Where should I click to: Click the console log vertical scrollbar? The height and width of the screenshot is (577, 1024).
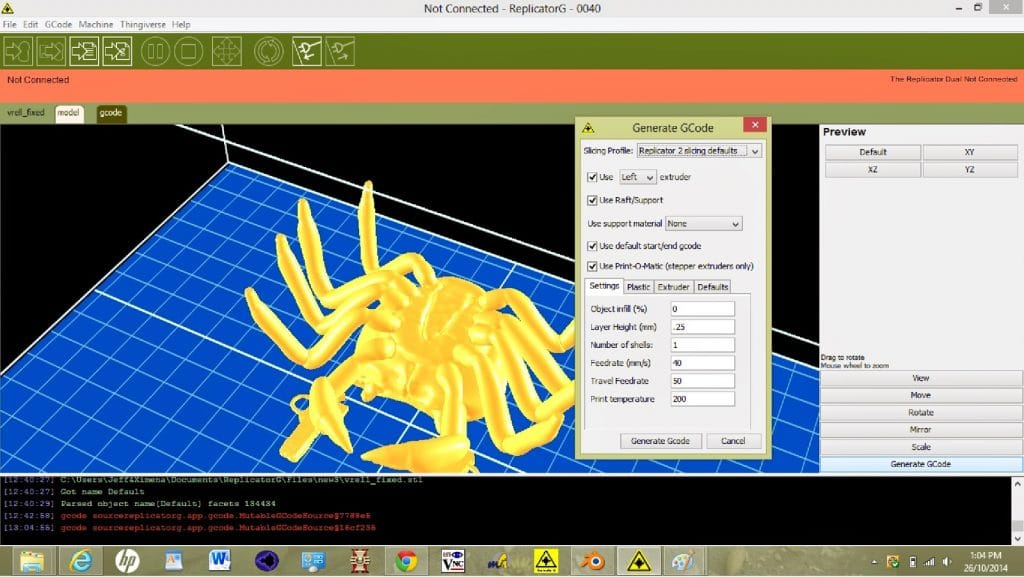(1017, 511)
